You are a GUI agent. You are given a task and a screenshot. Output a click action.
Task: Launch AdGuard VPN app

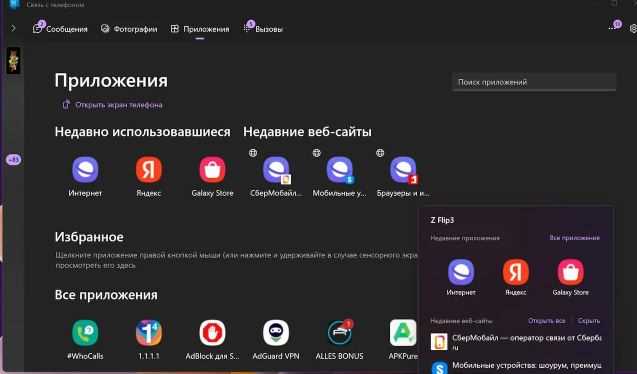coord(276,340)
